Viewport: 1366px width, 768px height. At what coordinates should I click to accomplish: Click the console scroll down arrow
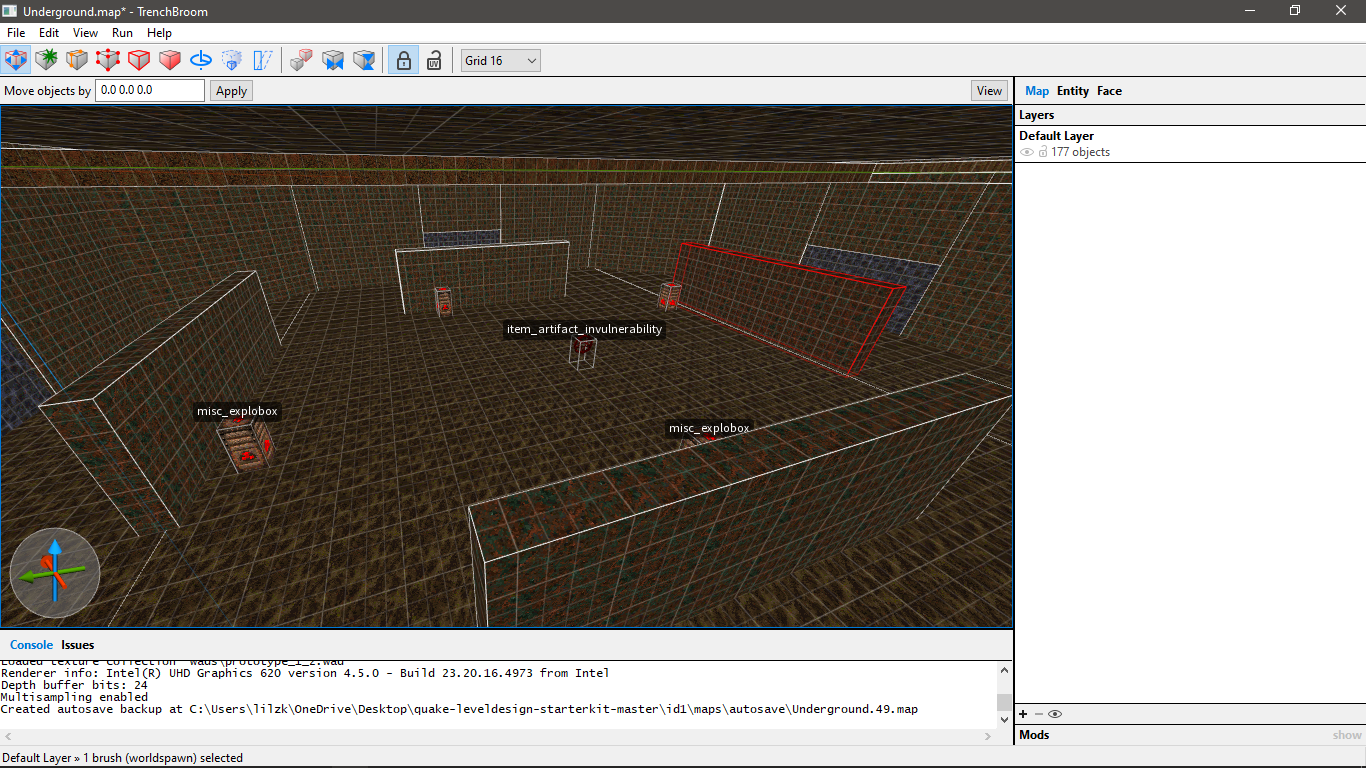coord(1005,719)
